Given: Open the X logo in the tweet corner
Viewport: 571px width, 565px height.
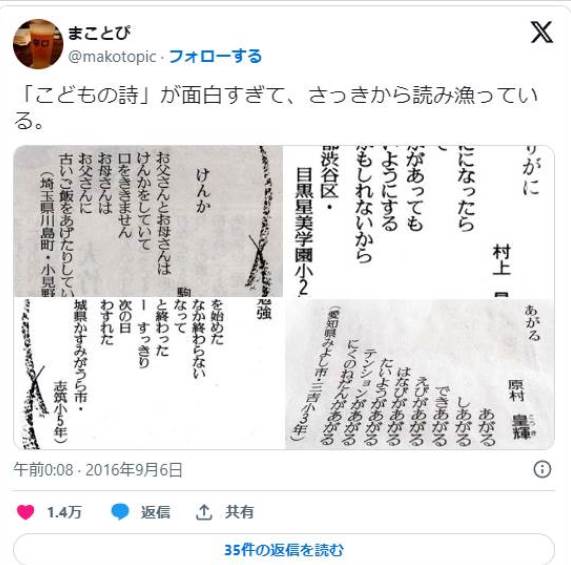Looking at the screenshot, I should click(x=542, y=32).
